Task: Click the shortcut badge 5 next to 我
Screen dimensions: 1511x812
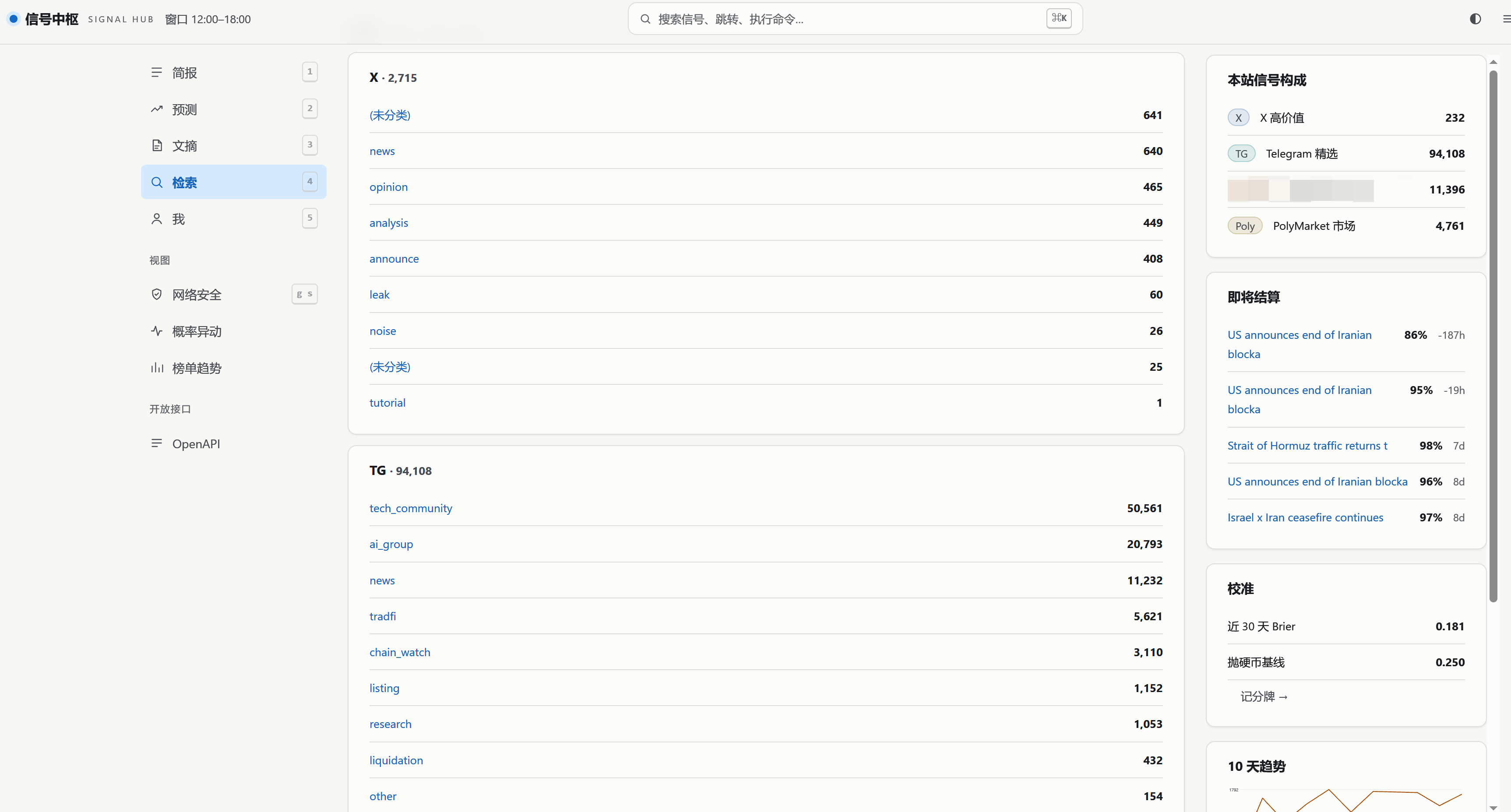Action: pyautogui.click(x=310, y=218)
